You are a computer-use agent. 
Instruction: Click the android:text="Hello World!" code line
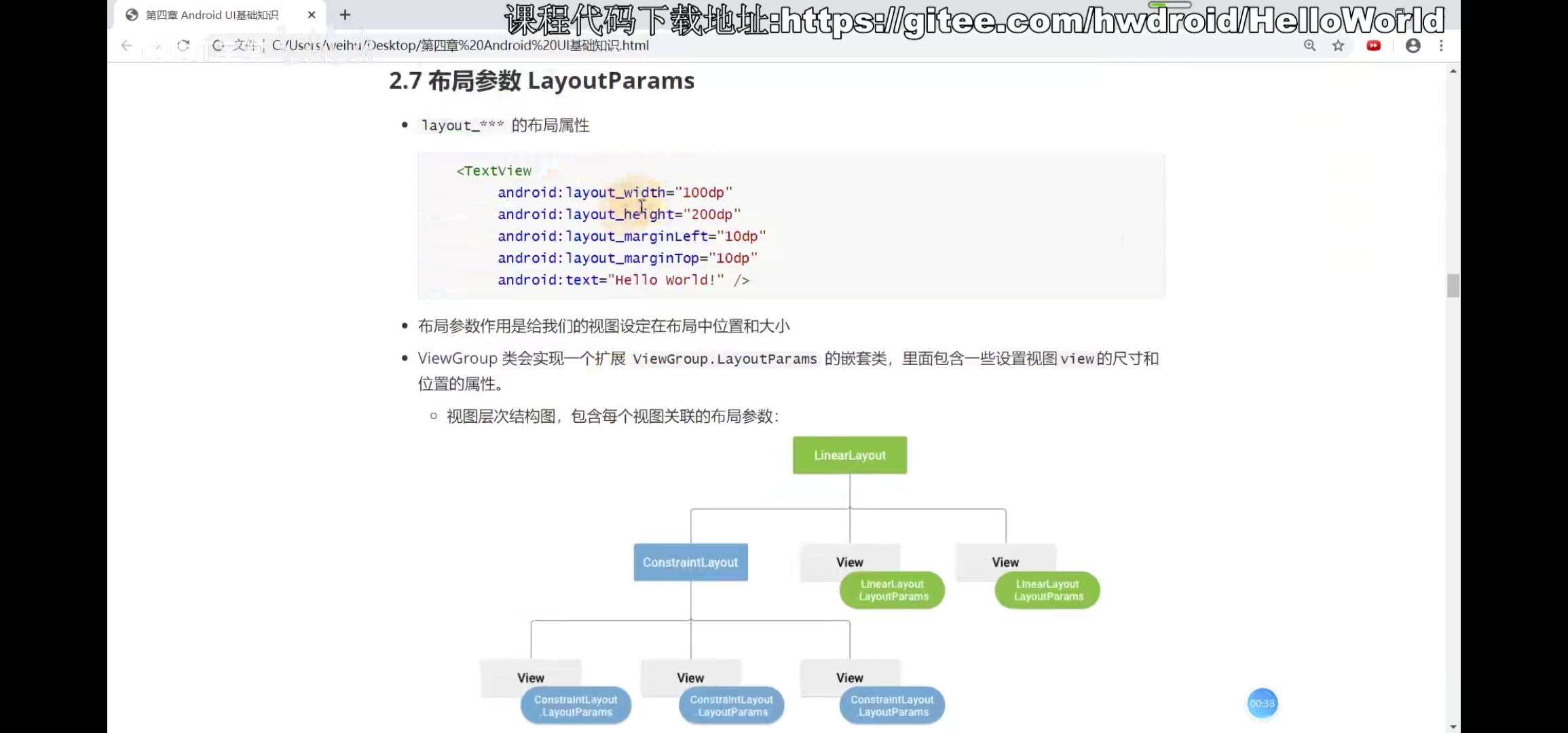click(x=624, y=280)
